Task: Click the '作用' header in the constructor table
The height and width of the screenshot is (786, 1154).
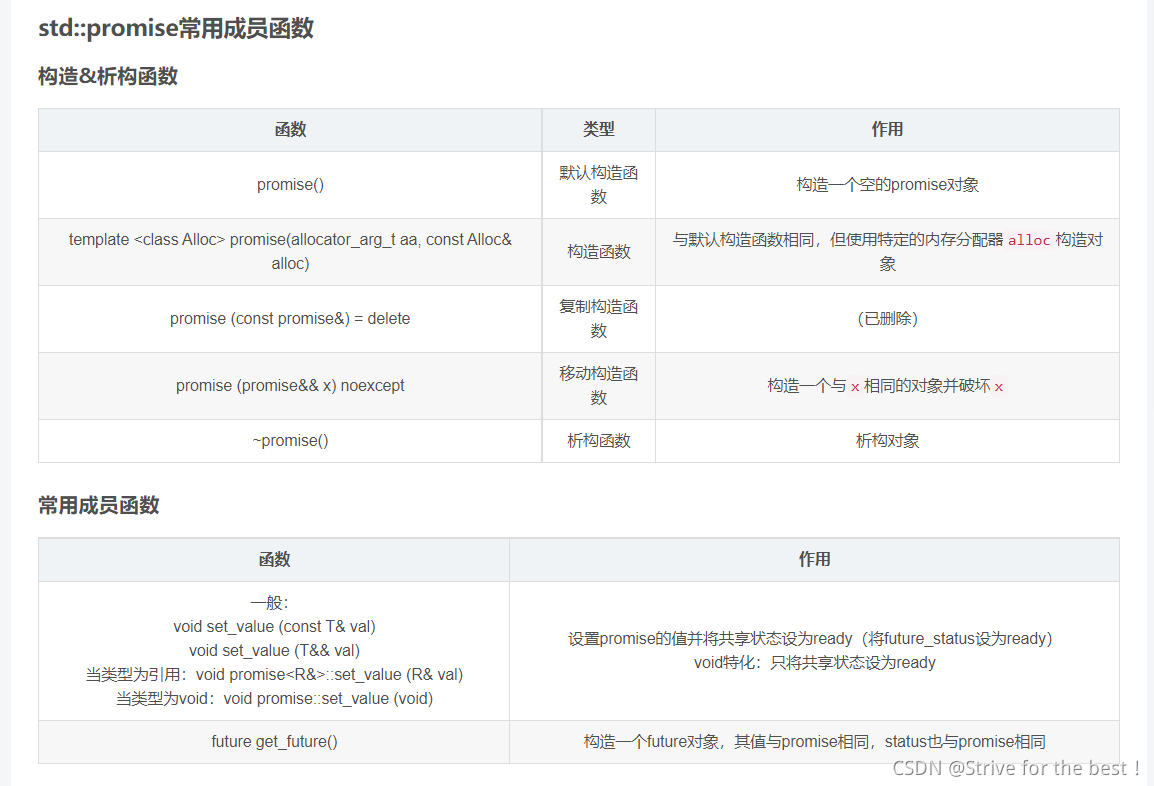Action: point(887,130)
